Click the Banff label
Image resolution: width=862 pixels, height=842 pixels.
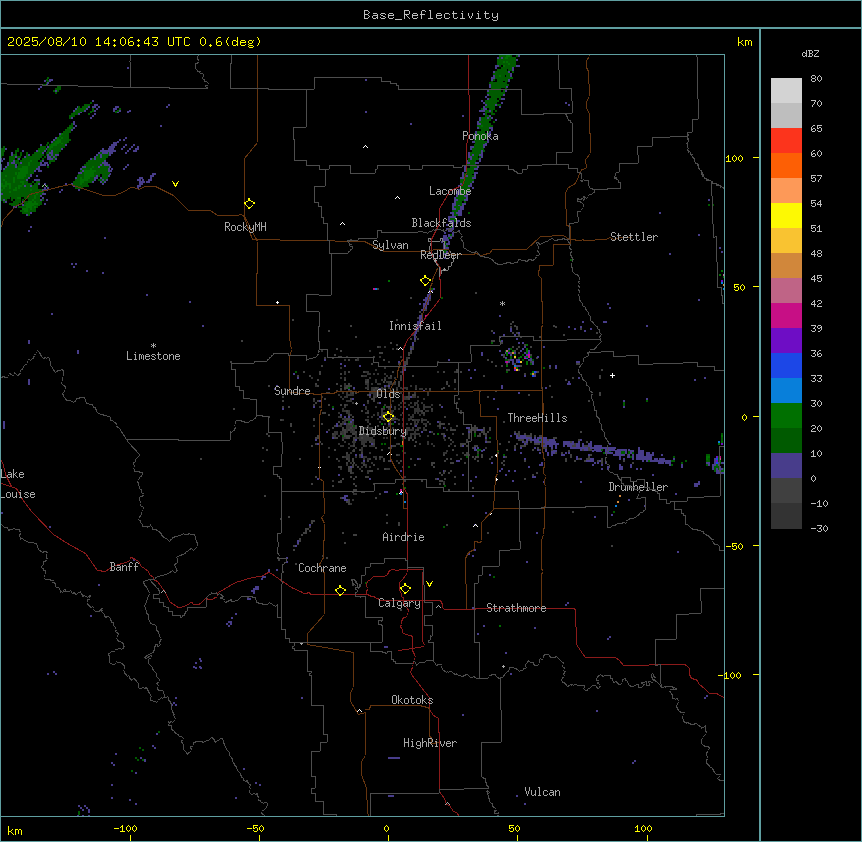(124, 567)
